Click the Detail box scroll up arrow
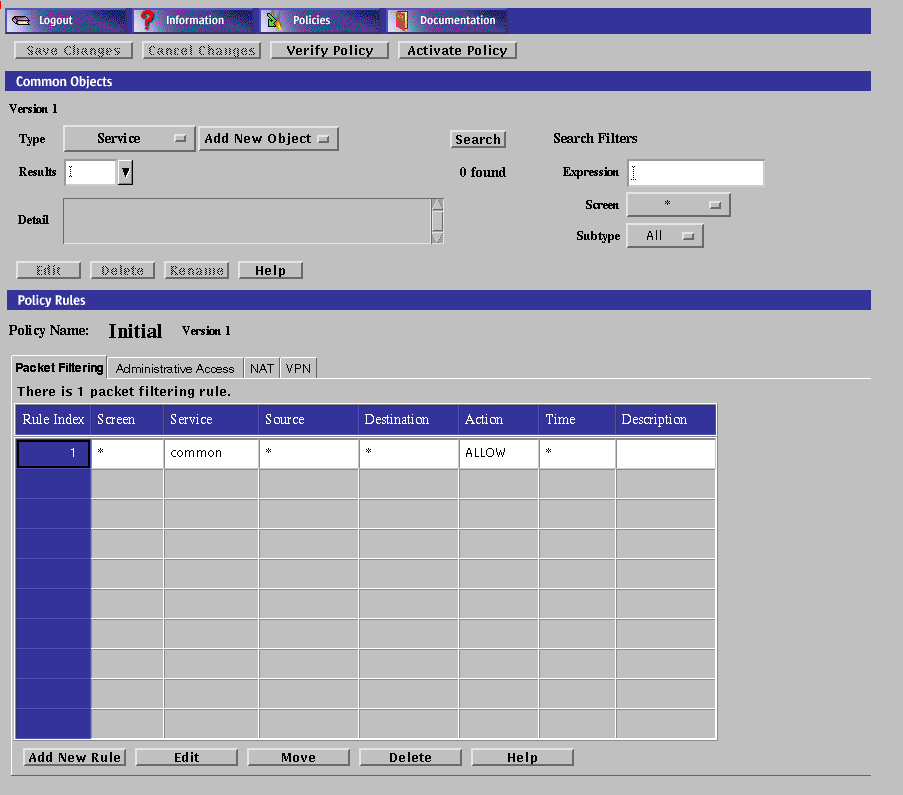The width and height of the screenshot is (903, 795). (437, 205)
